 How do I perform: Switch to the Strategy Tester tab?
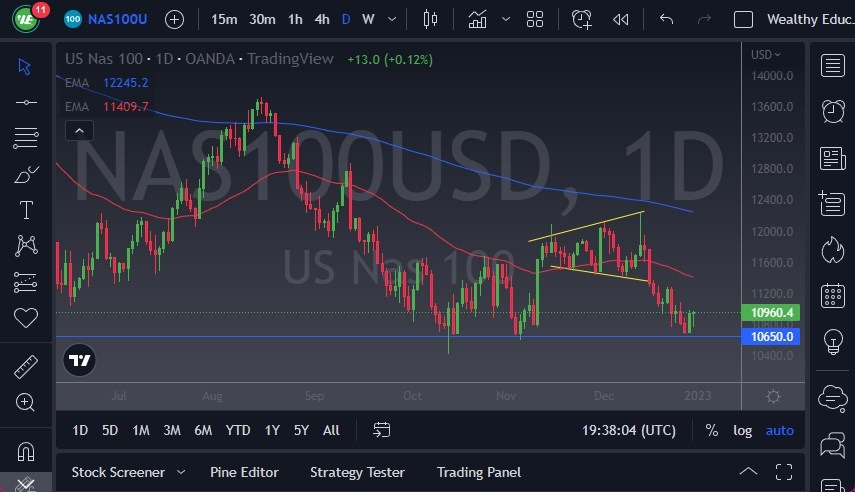(357, 472)
